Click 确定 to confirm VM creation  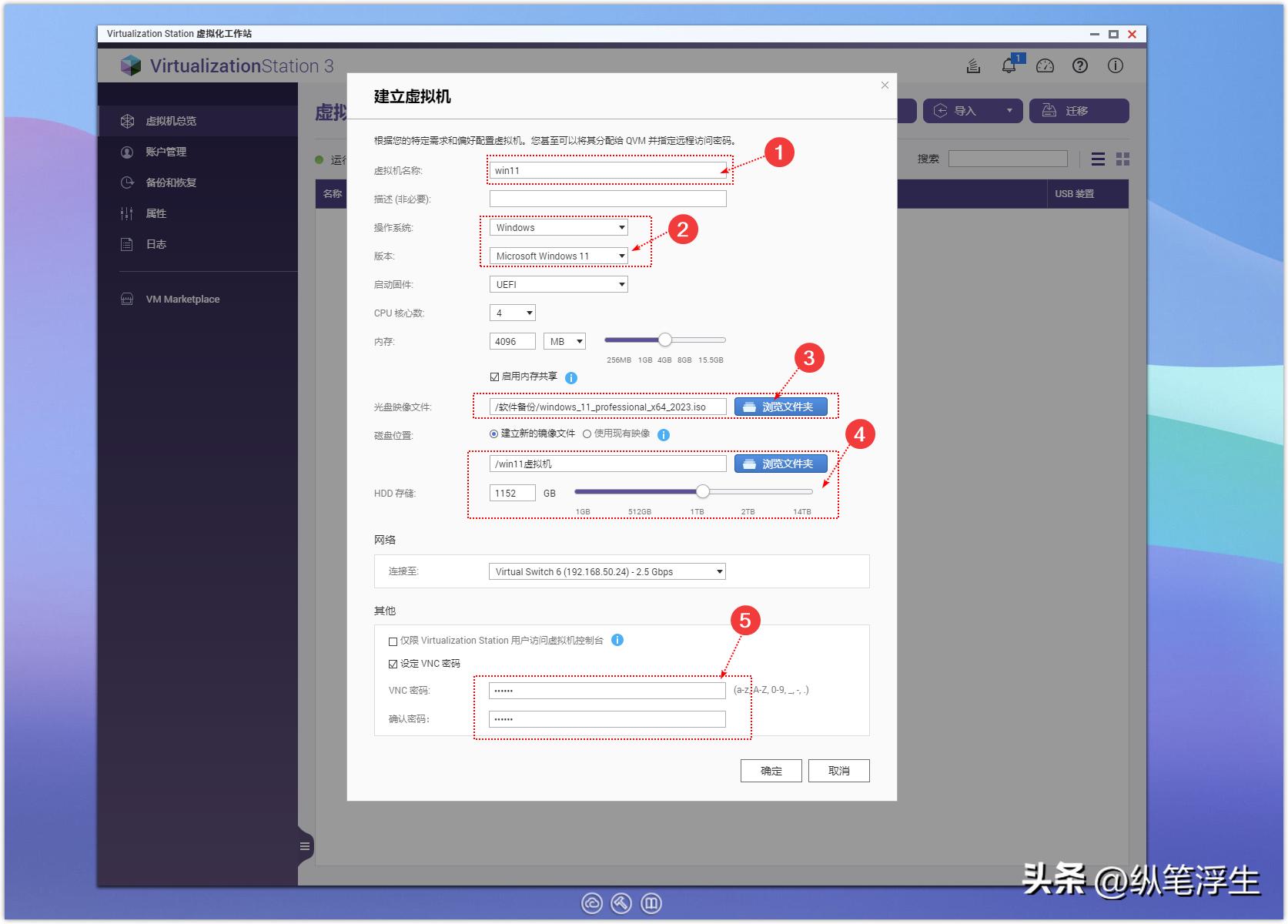[x=770, y=770]
